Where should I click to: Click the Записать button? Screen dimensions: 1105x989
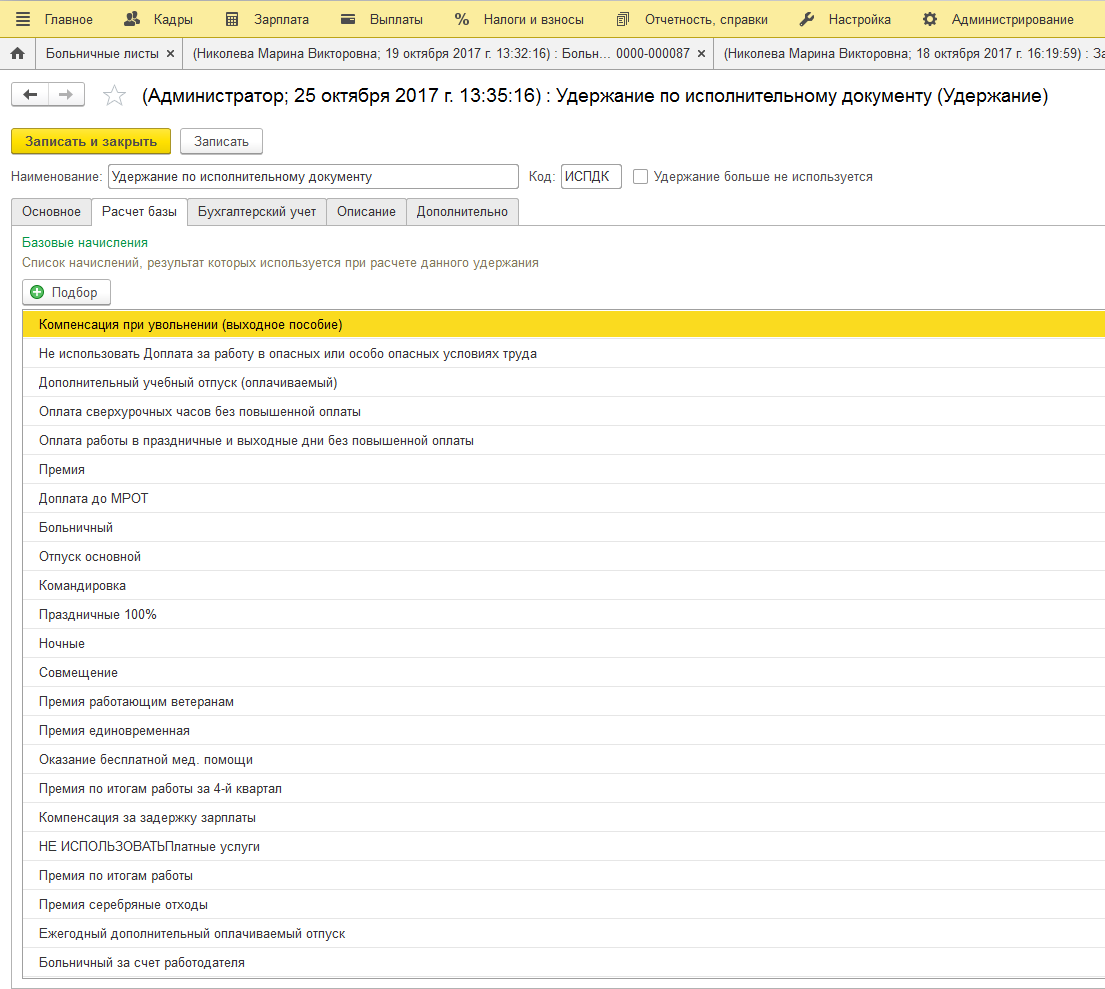tap(221, 142)
